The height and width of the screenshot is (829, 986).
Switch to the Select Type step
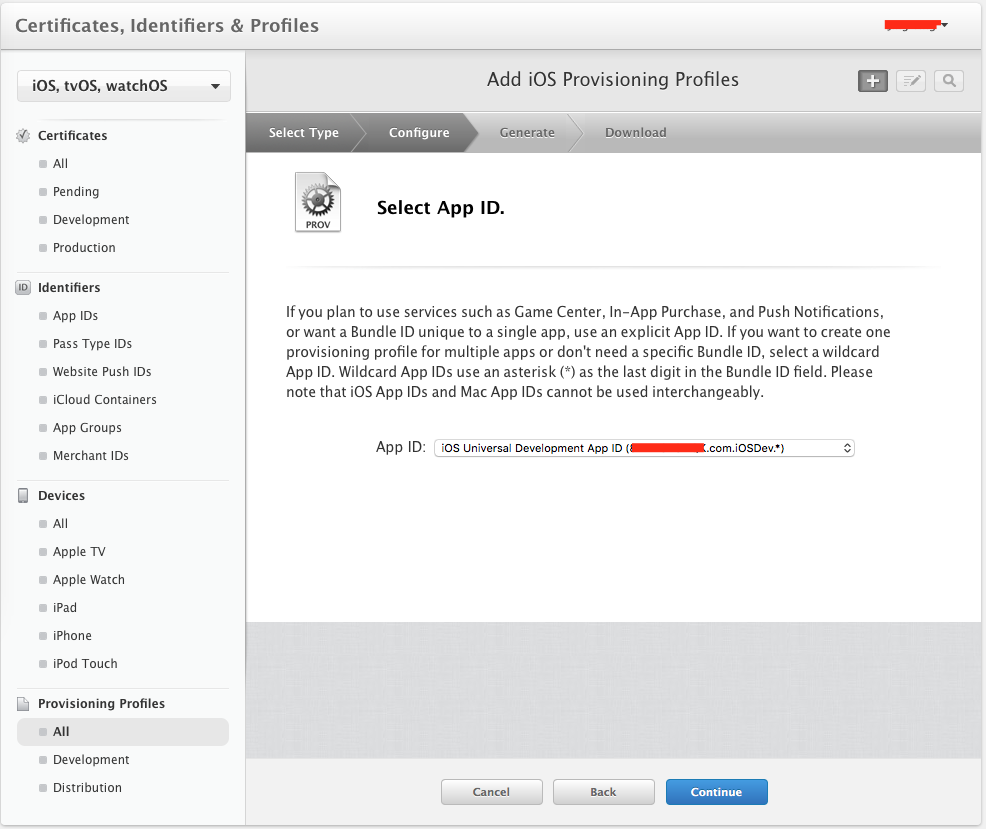pos(303,132)
